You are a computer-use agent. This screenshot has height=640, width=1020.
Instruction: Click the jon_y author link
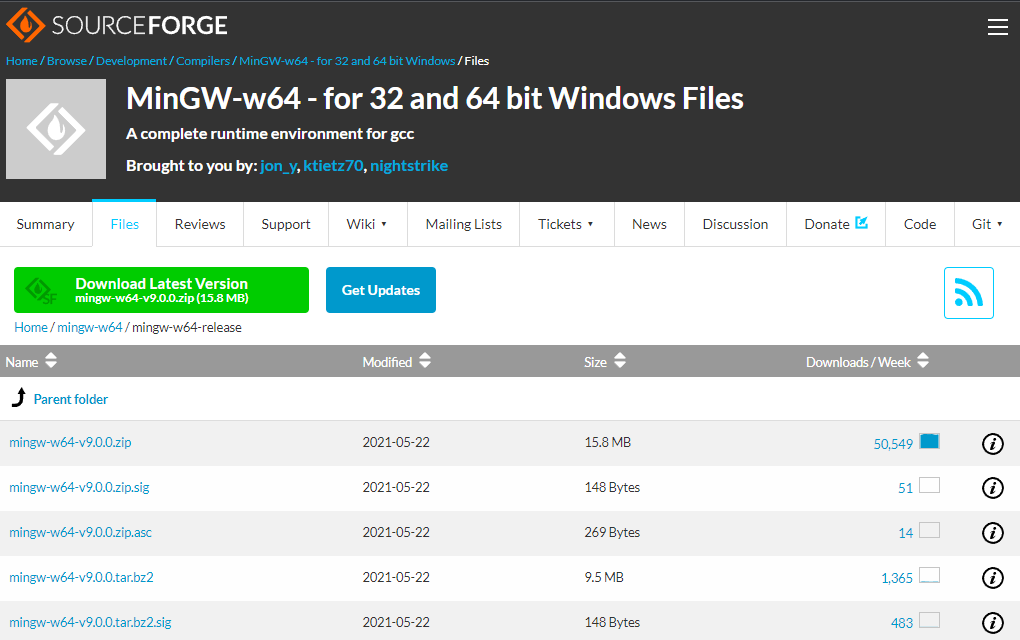pos(278,166)
